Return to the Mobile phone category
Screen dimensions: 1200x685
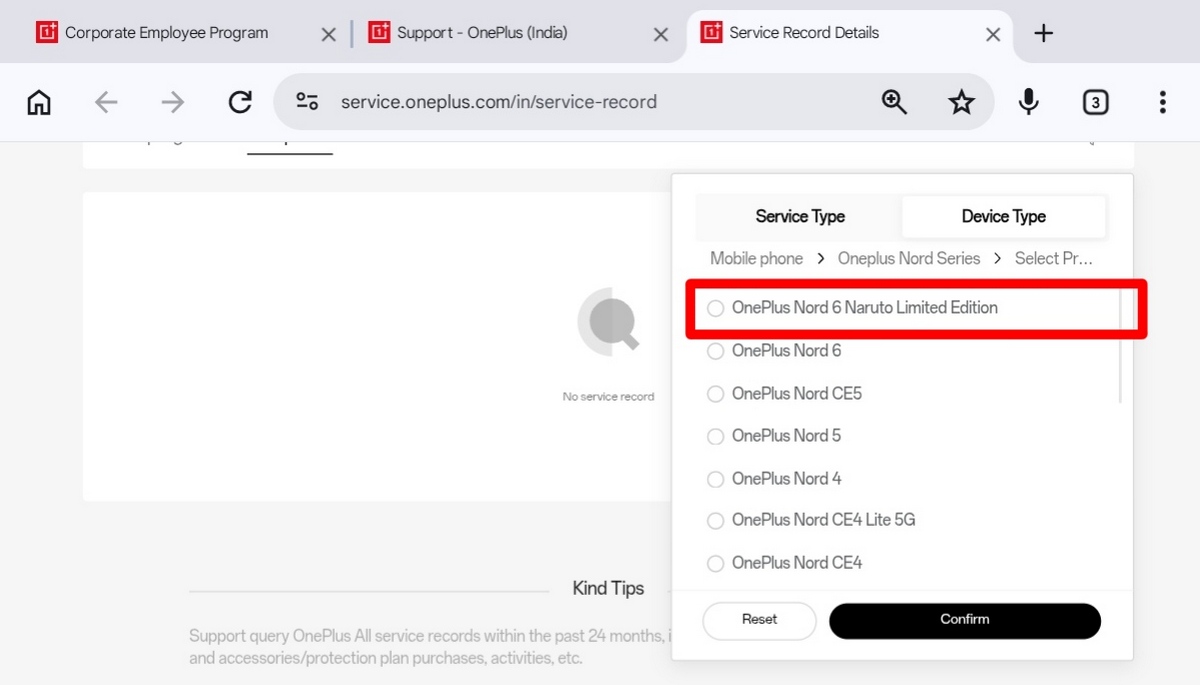[756, 258]
